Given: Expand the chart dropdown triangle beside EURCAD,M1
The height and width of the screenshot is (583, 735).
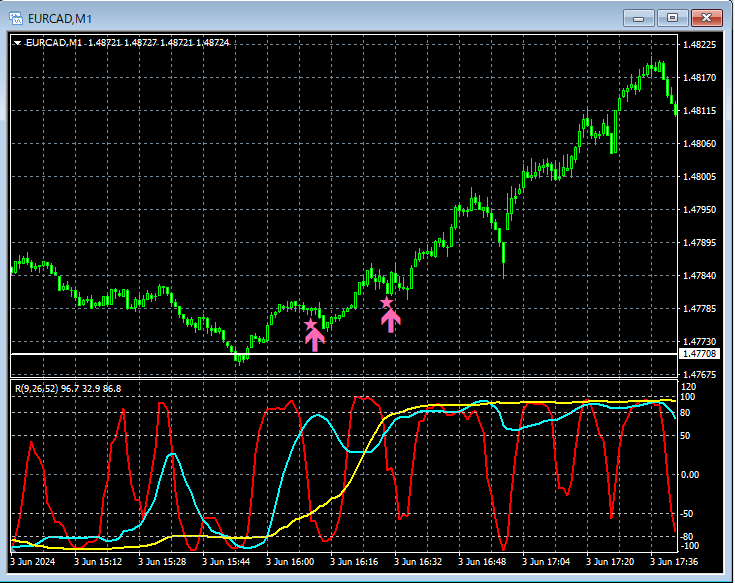Looking at the screenshot, I should [18, 43].
